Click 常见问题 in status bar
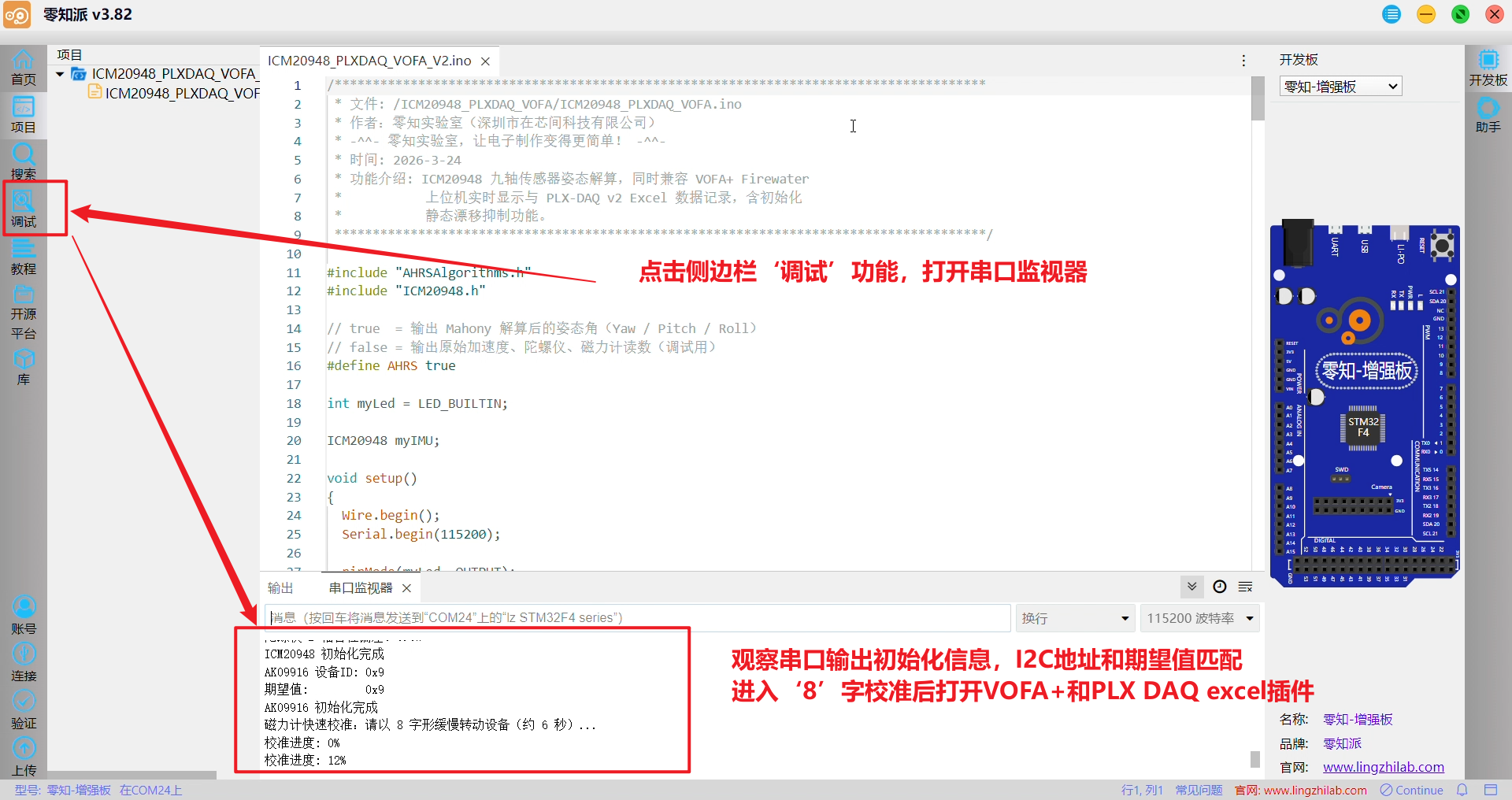This screenshot has height=800, width=1512. pyautogui.click(x=1199, y=790)
